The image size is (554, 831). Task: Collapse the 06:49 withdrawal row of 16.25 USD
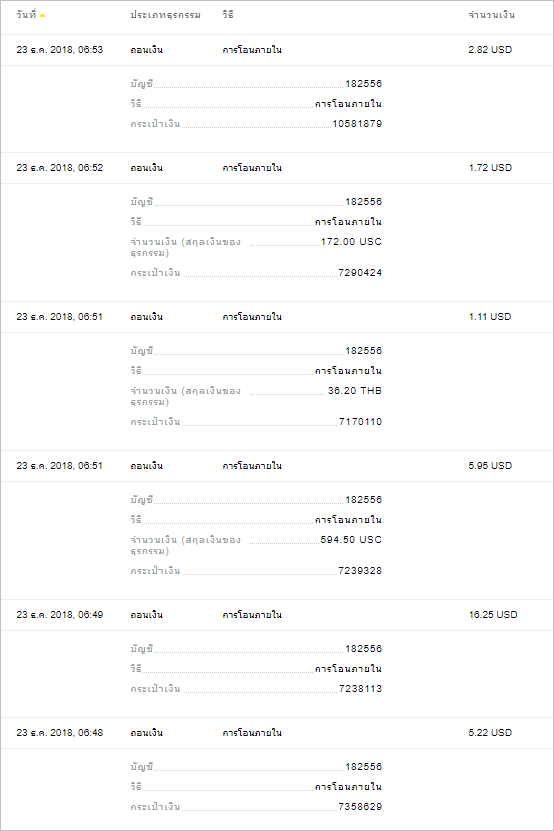click(277, 615)
